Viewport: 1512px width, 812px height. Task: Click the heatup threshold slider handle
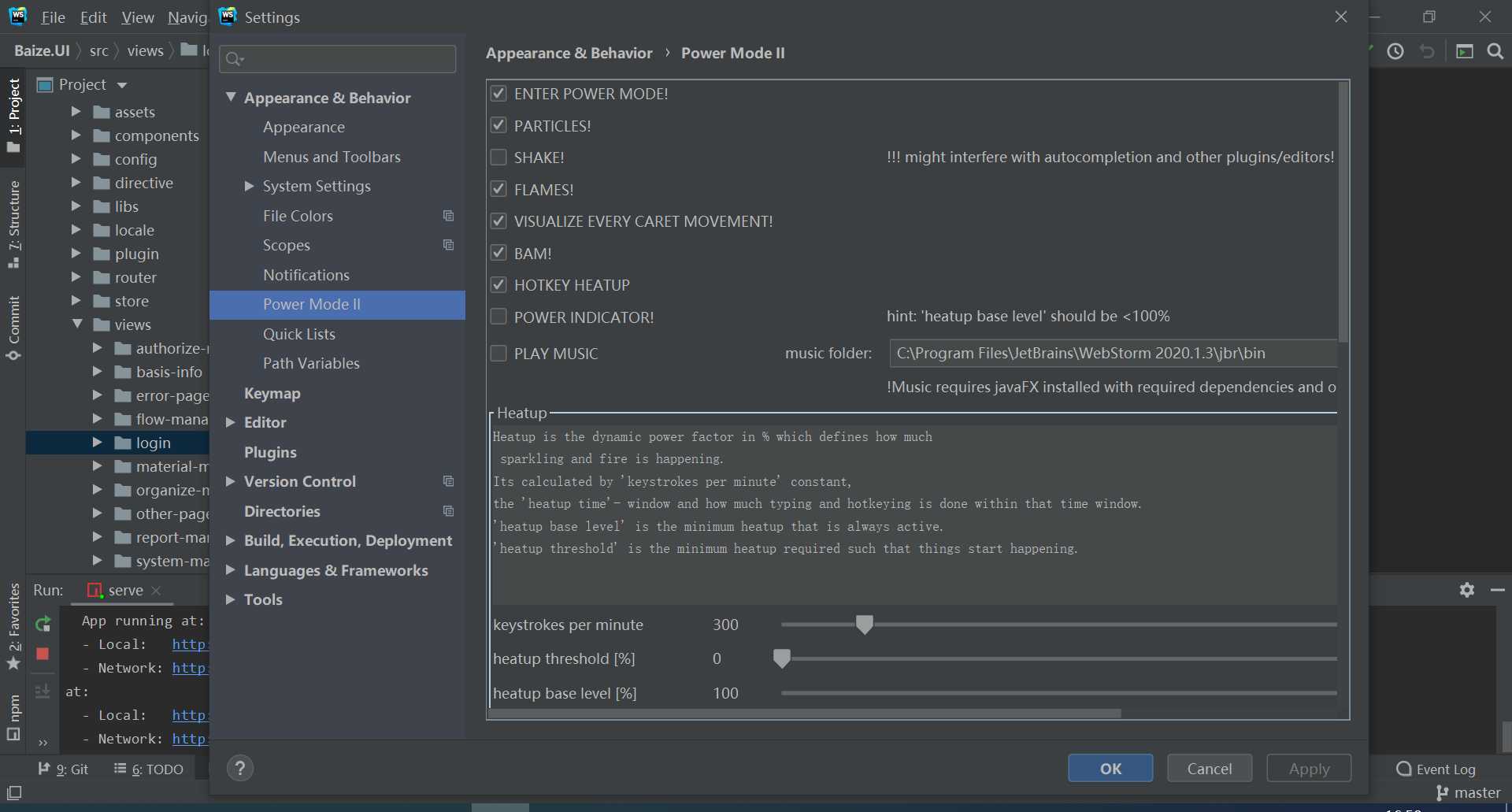coord(781,658)
